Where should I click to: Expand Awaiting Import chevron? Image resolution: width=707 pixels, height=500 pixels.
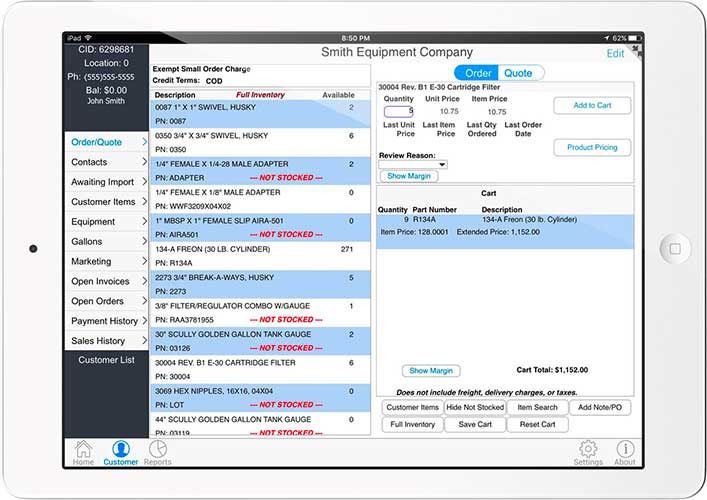click(x=144, y=181)
